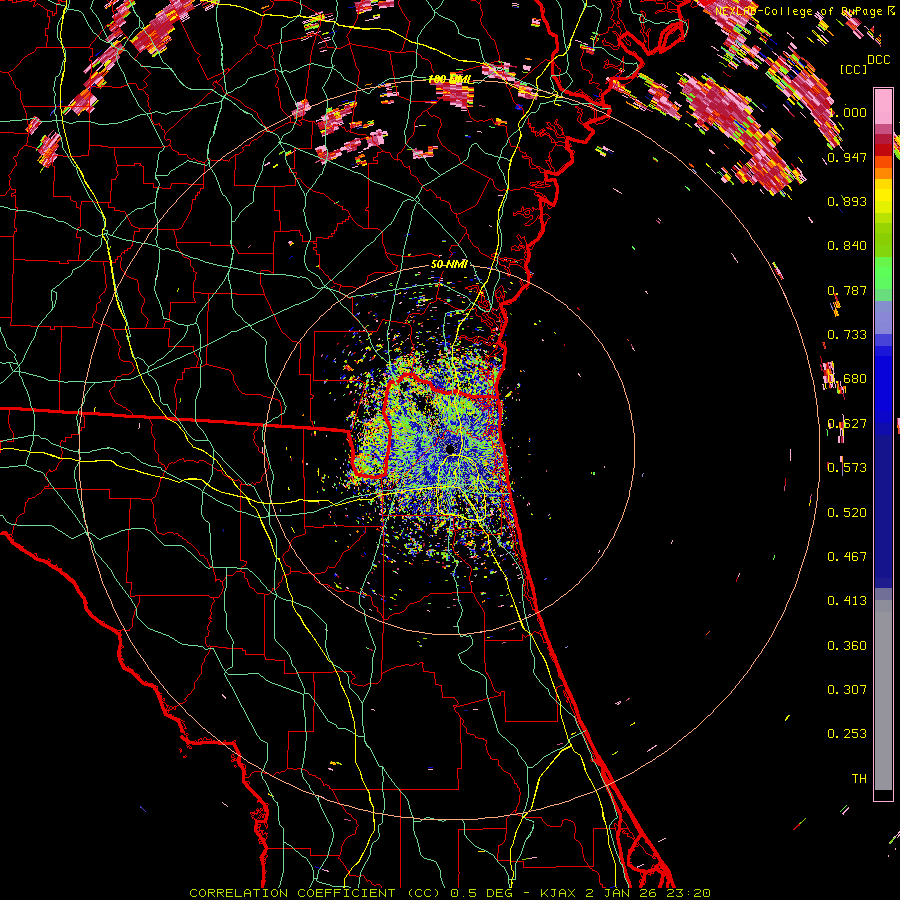This screenshot has height=900, width=900.
Task: Pick the lavender segment of color bar
Action: 883,317
